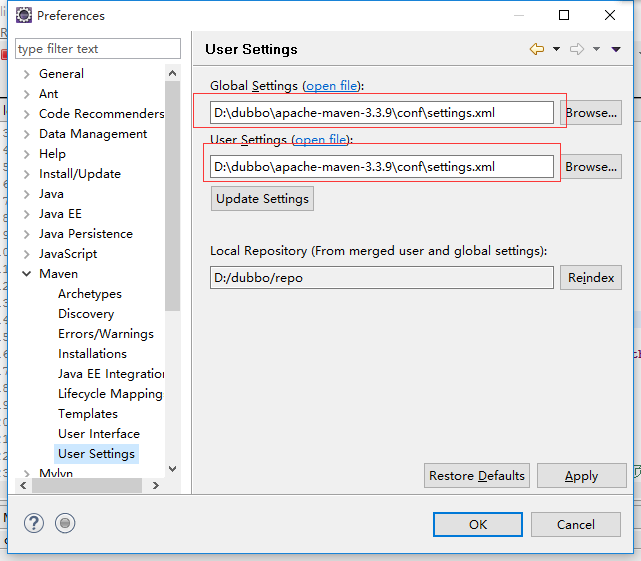
Task: Click the Update Settings button
Action: coord(262,199)
